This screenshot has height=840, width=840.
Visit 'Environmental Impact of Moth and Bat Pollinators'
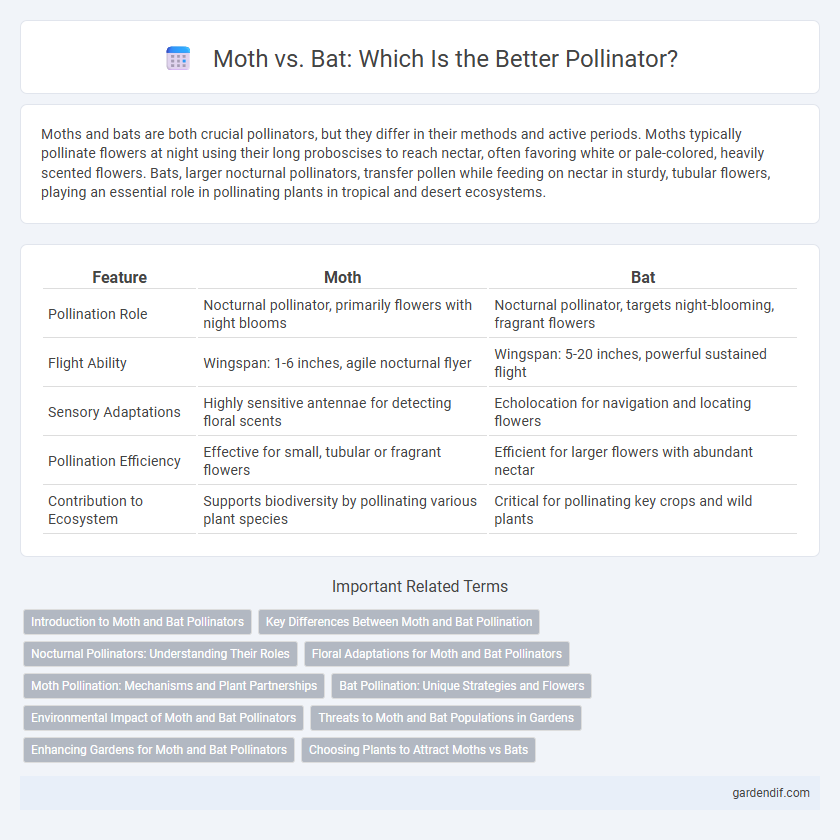pos(163,718)
